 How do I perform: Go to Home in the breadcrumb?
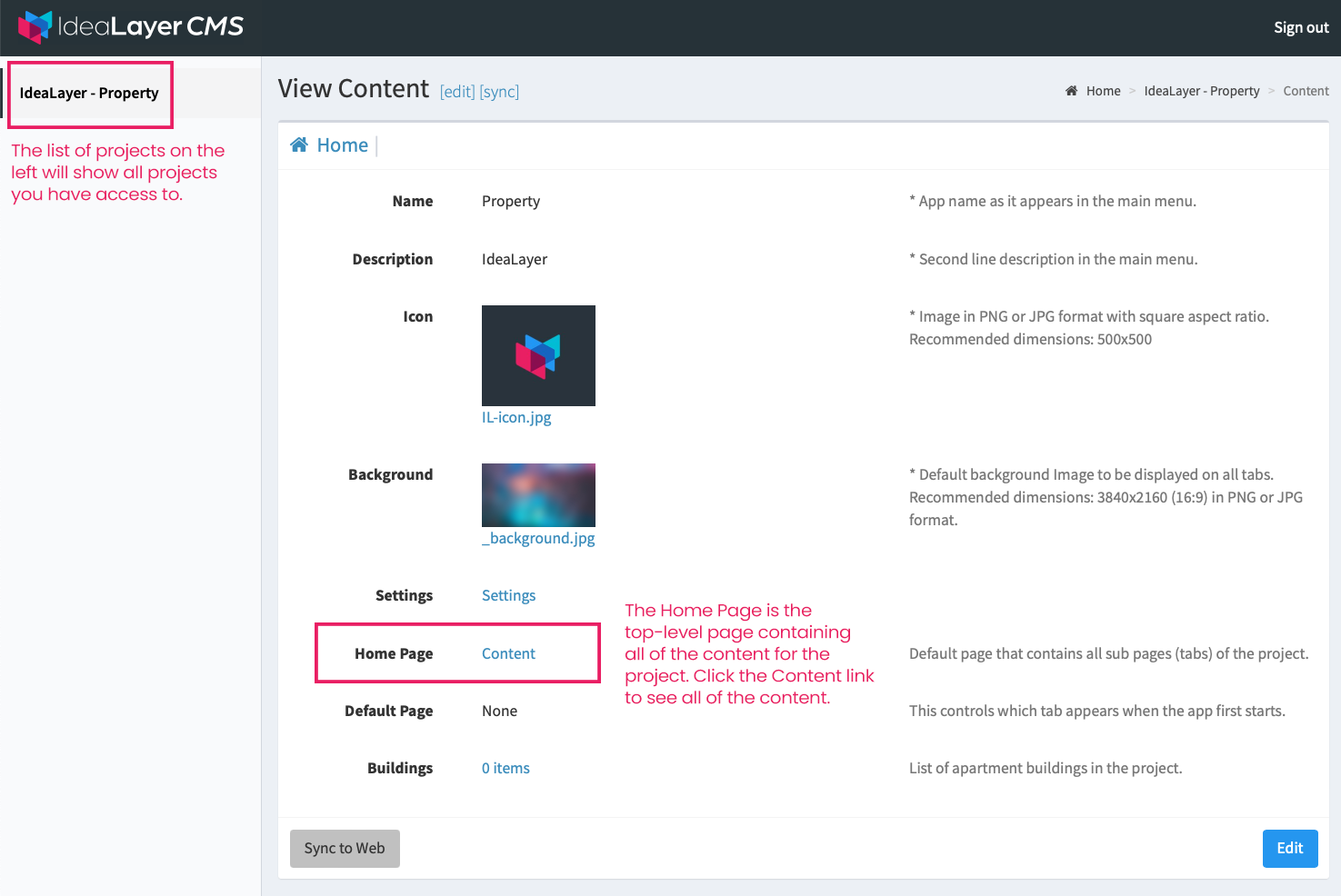[1104, 91]
